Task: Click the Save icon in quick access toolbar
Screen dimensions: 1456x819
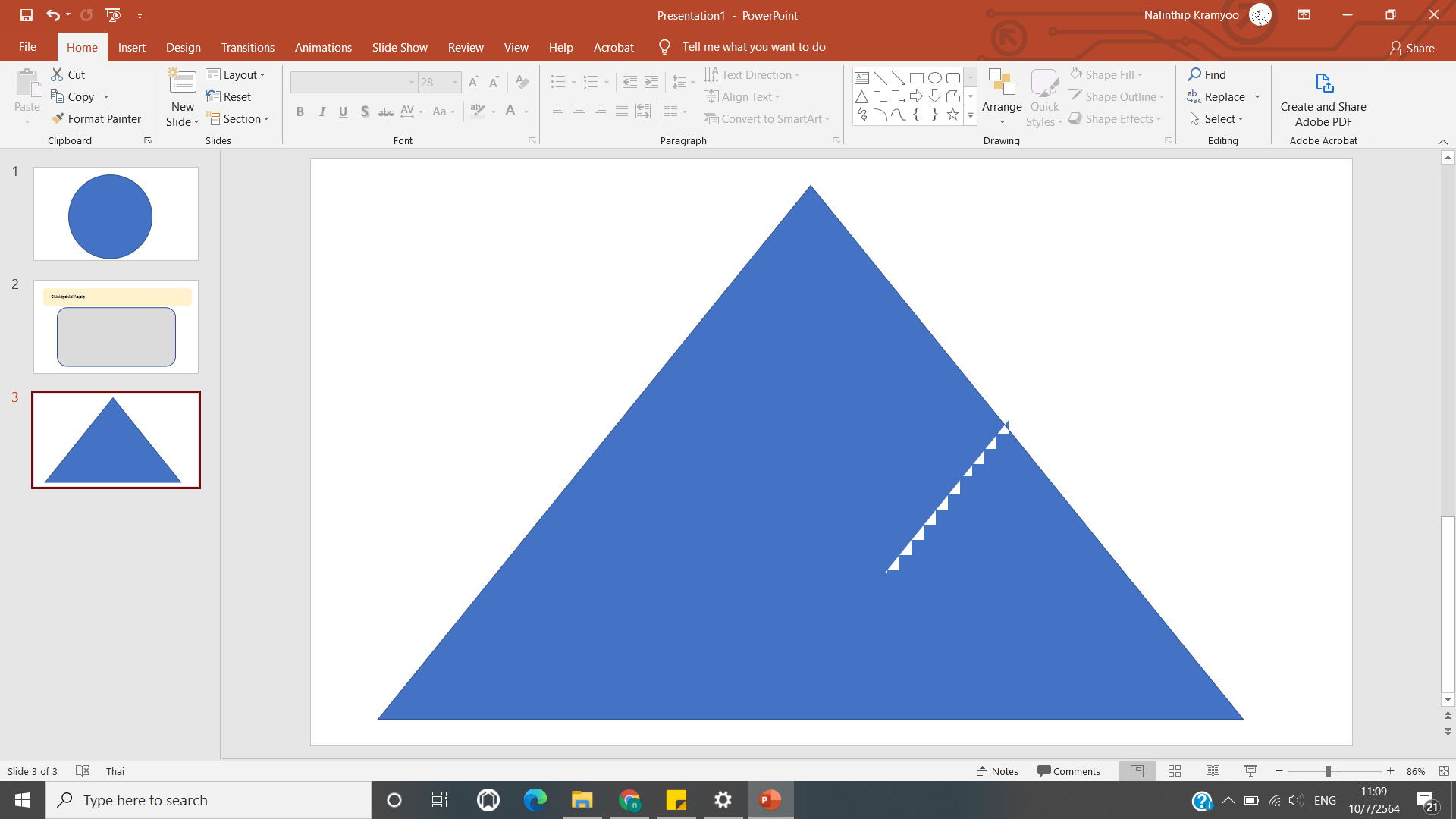Action: (27, 15)
